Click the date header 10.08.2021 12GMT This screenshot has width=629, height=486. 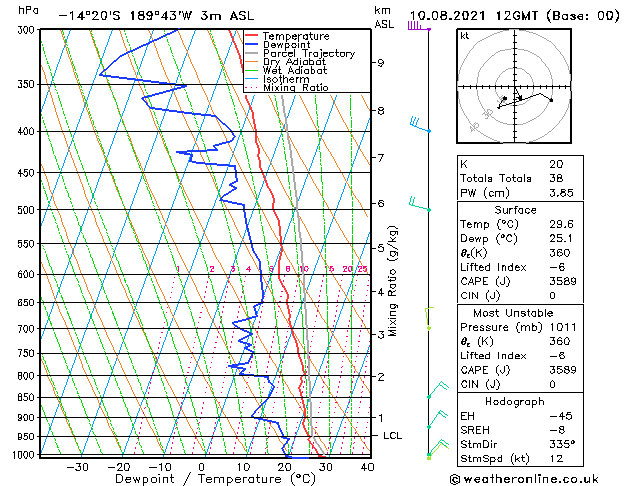[x=473, y=16]
